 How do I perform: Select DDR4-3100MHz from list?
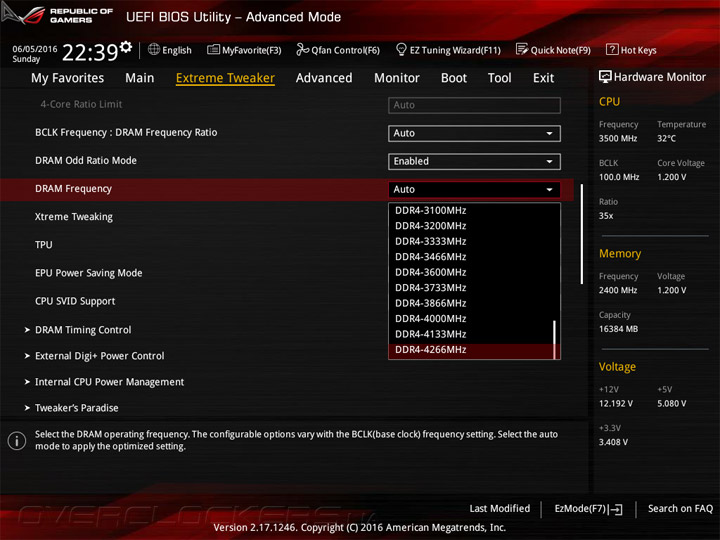pyautogui.click(x=471, y=211)
